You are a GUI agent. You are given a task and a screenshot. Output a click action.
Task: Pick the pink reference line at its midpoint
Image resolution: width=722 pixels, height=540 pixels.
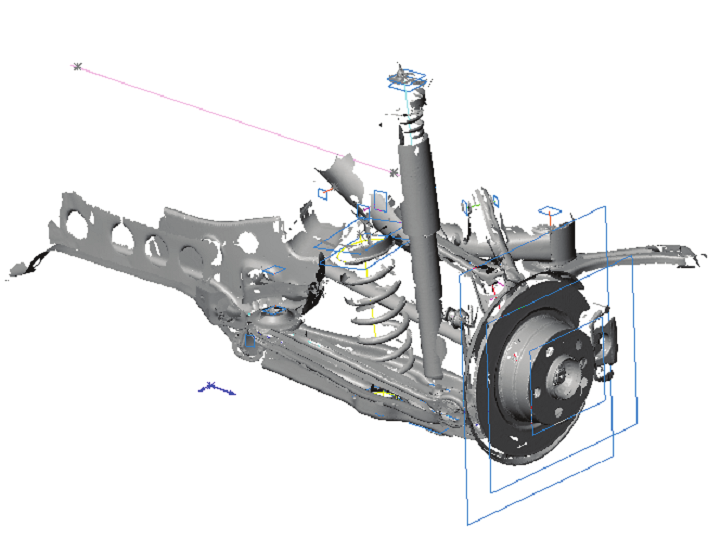pos(235,120)
